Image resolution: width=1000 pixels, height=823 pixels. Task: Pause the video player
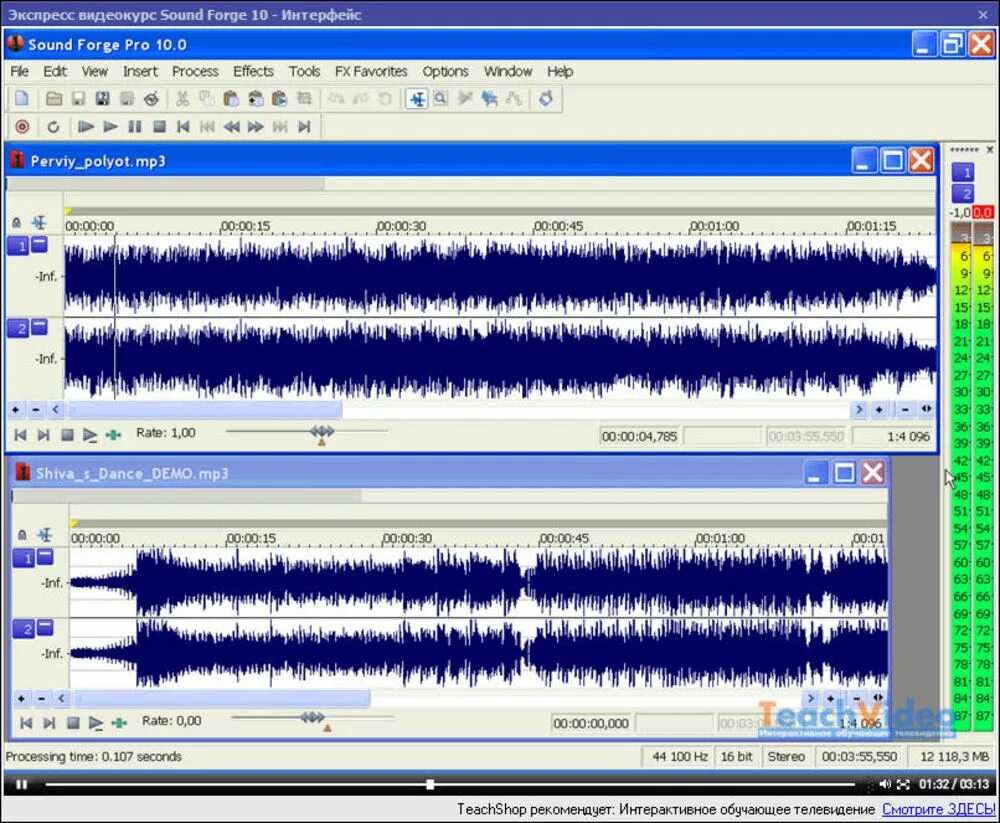click(x=22, y=784)
